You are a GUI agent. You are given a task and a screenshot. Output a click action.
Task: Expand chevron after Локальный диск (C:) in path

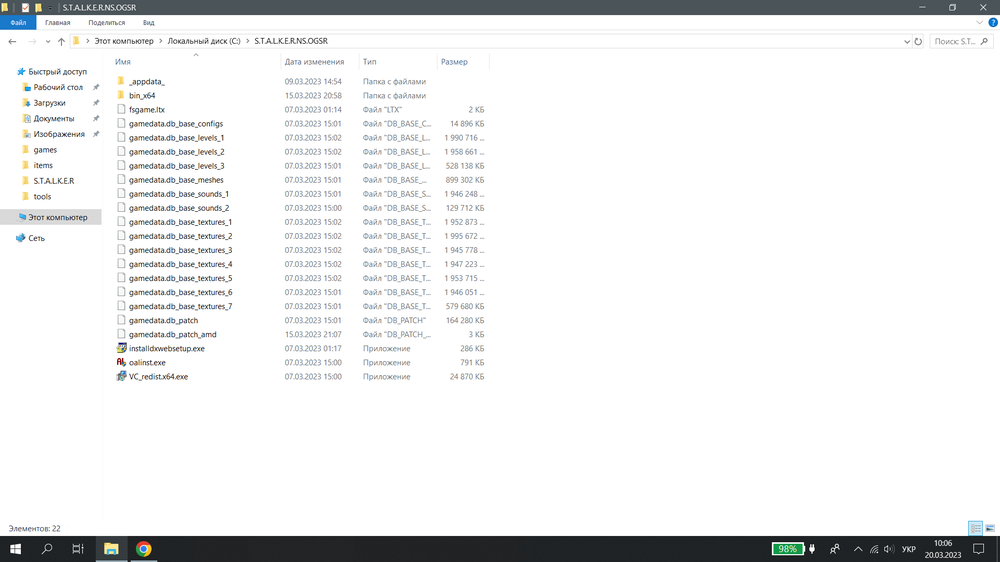click(247, 41)
